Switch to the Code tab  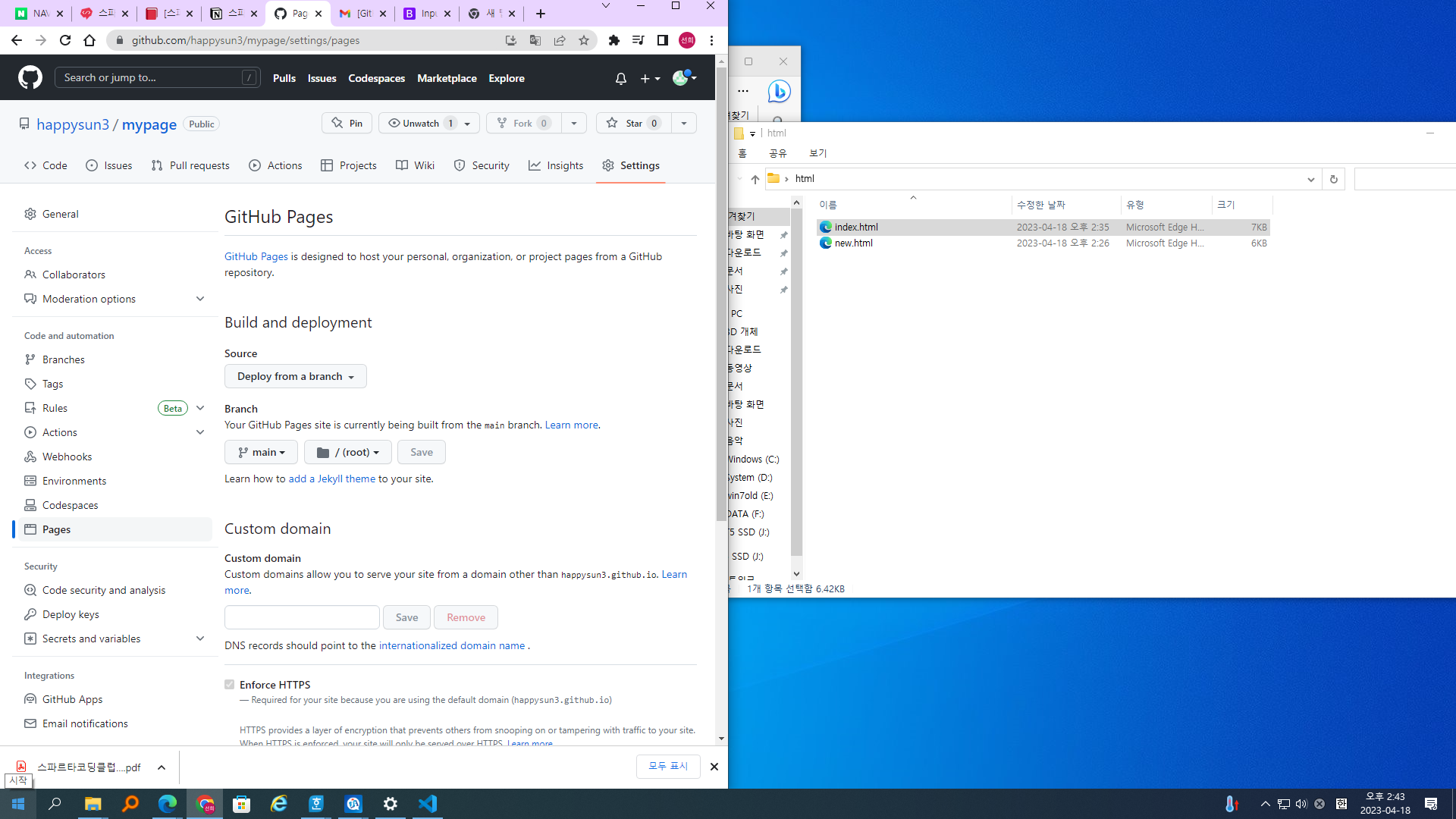45,165
